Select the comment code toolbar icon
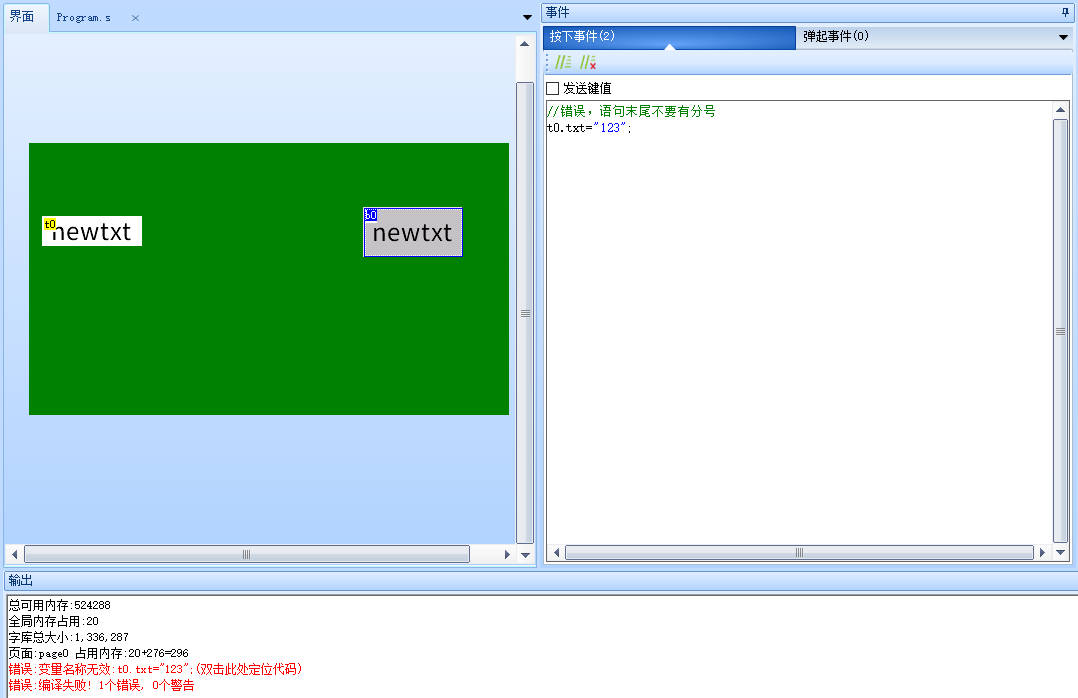The image size is (1078, 698). coord(564,61)
